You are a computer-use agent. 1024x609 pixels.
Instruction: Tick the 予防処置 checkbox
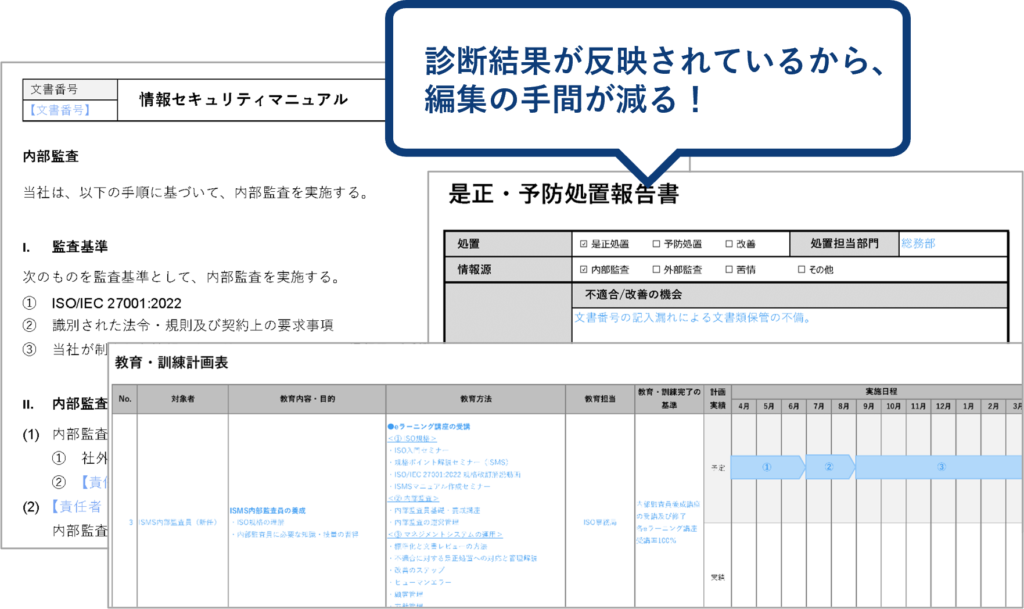[x=656, y=243]
